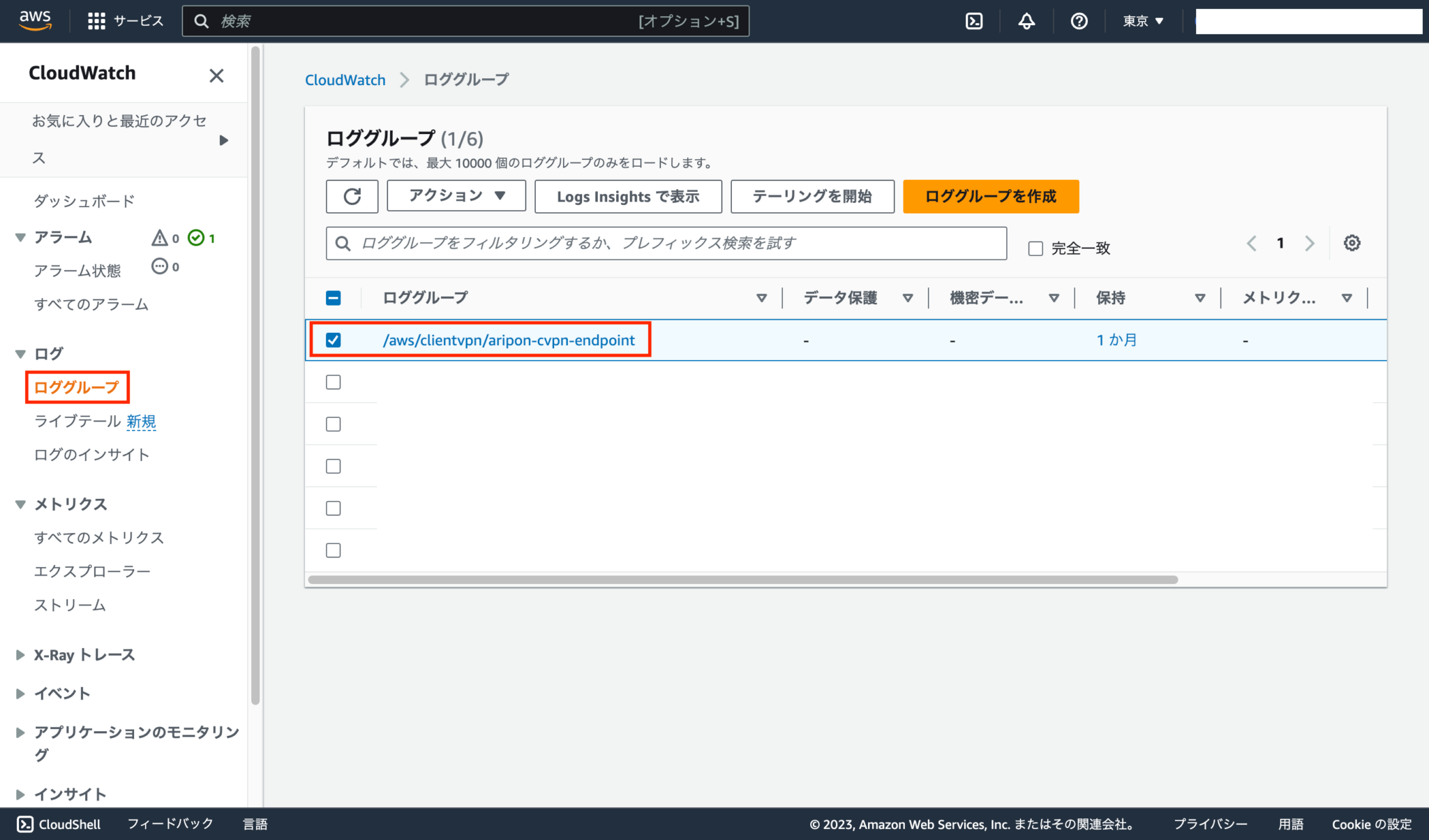Open table preferences with the gear icon
This screenshot has height=840, width=1429.
[x=1352, y=243]
